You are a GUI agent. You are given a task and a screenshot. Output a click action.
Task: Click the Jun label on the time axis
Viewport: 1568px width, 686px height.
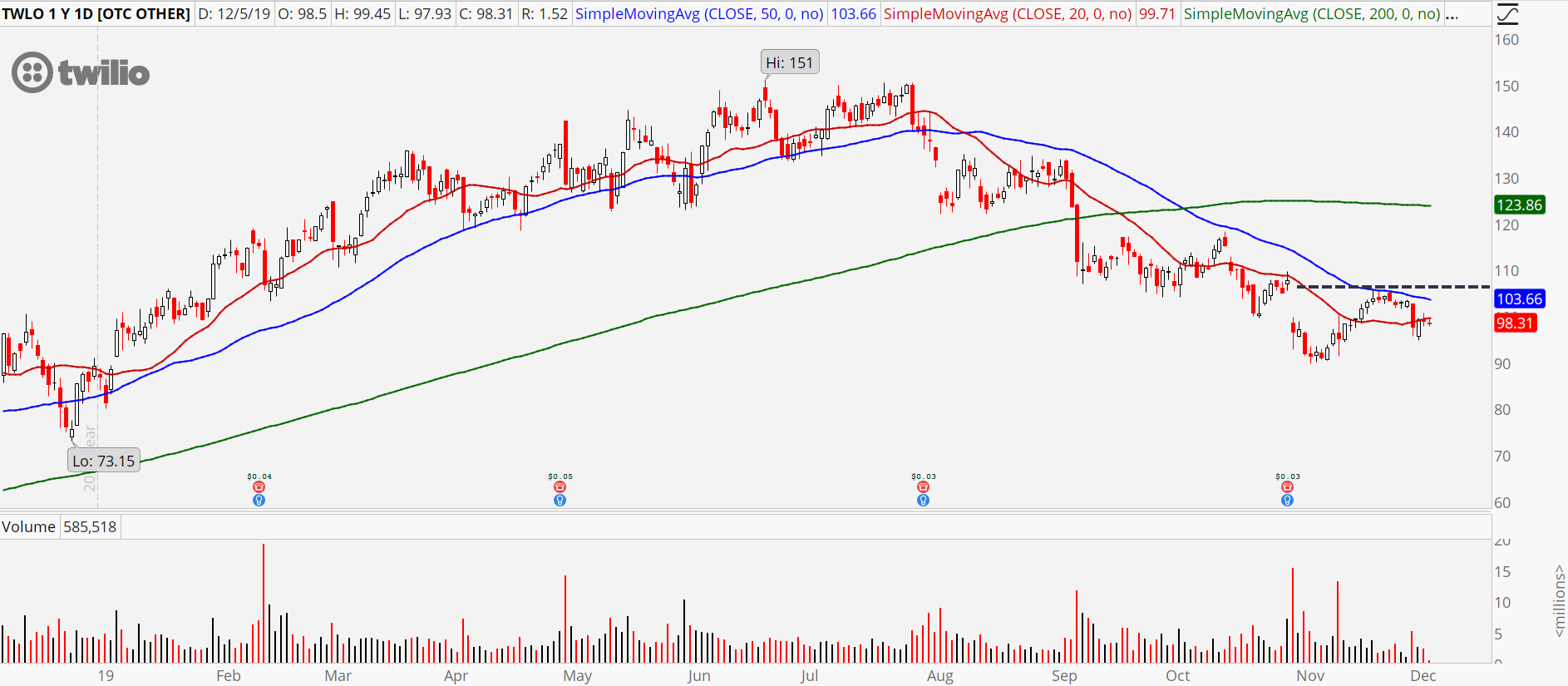(x=699, y=675)
